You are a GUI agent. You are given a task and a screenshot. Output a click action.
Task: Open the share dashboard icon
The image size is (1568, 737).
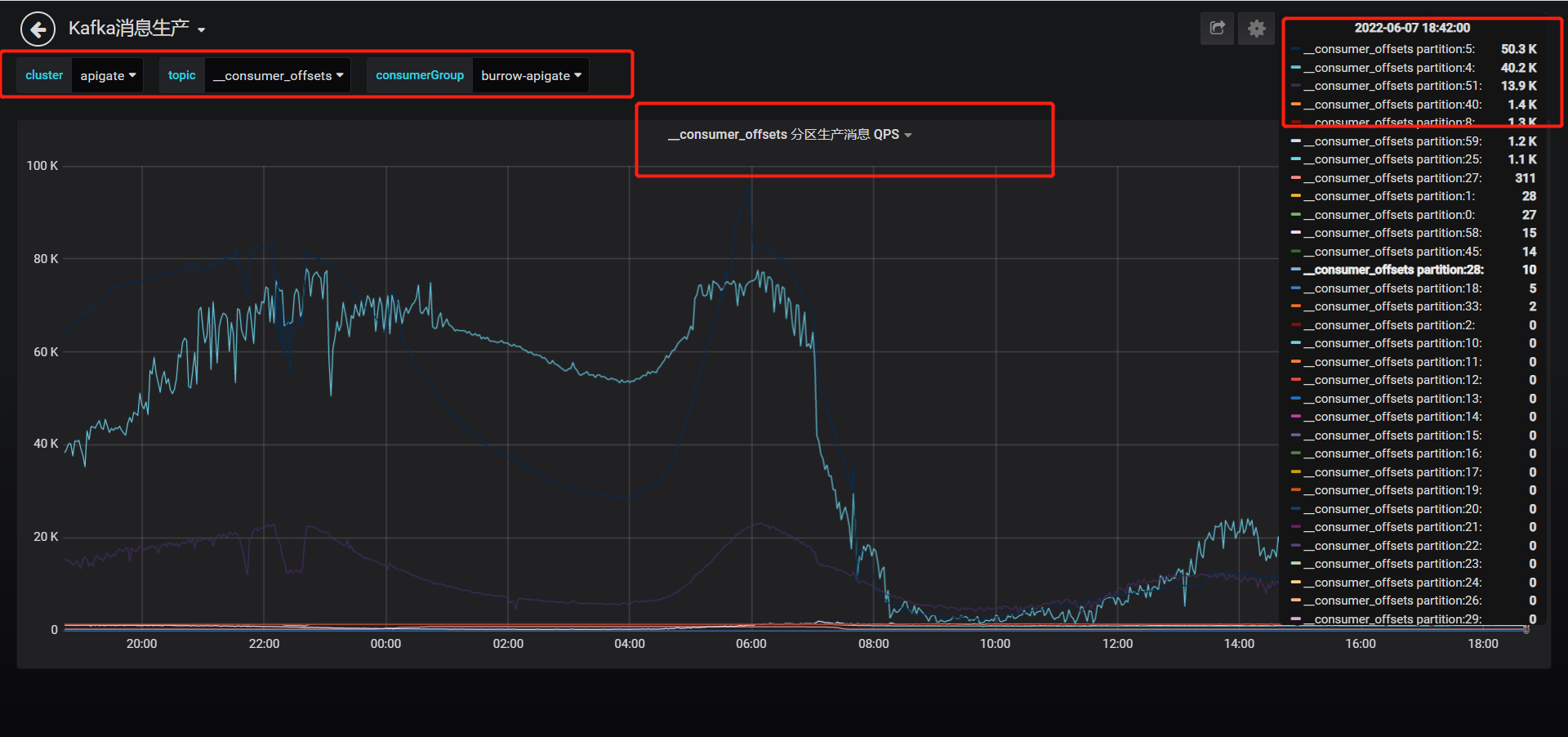tap(1217, 29)
